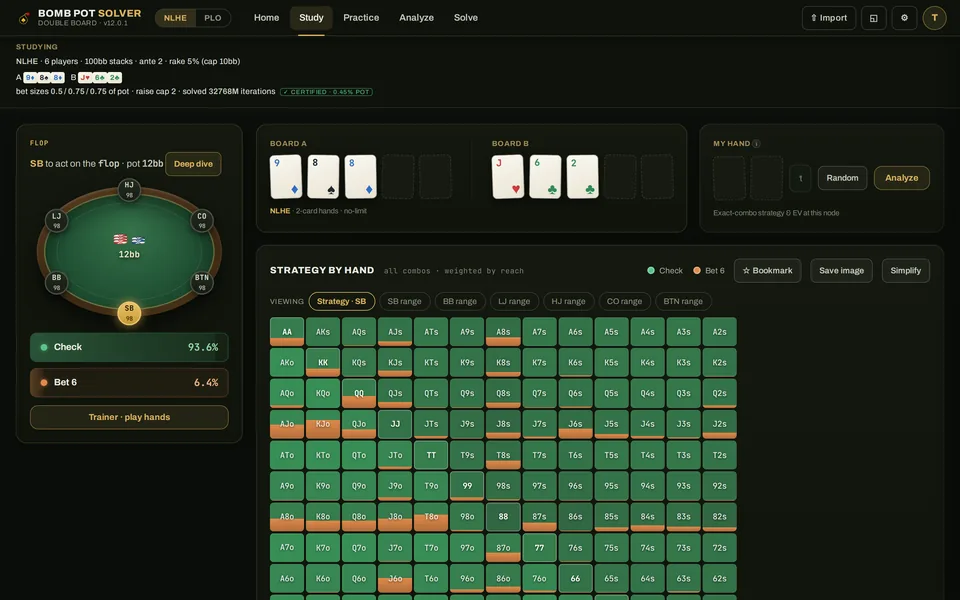This screenshot has width=960, height=600.
Task: Select the Bet 6 6.4% action bar
Action: [129, 383]
